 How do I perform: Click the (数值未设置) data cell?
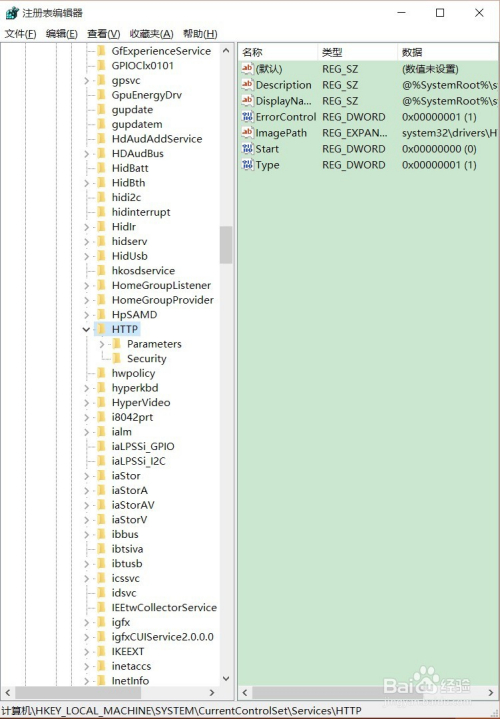(x=430, y=69)
